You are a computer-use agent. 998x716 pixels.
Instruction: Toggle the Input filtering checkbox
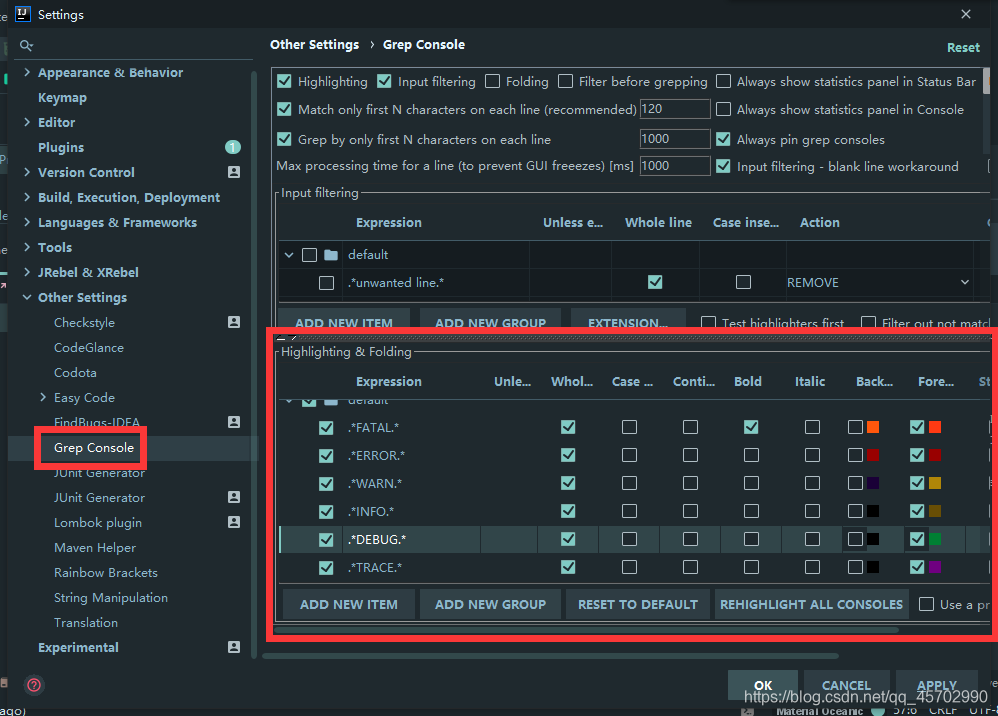384,81
